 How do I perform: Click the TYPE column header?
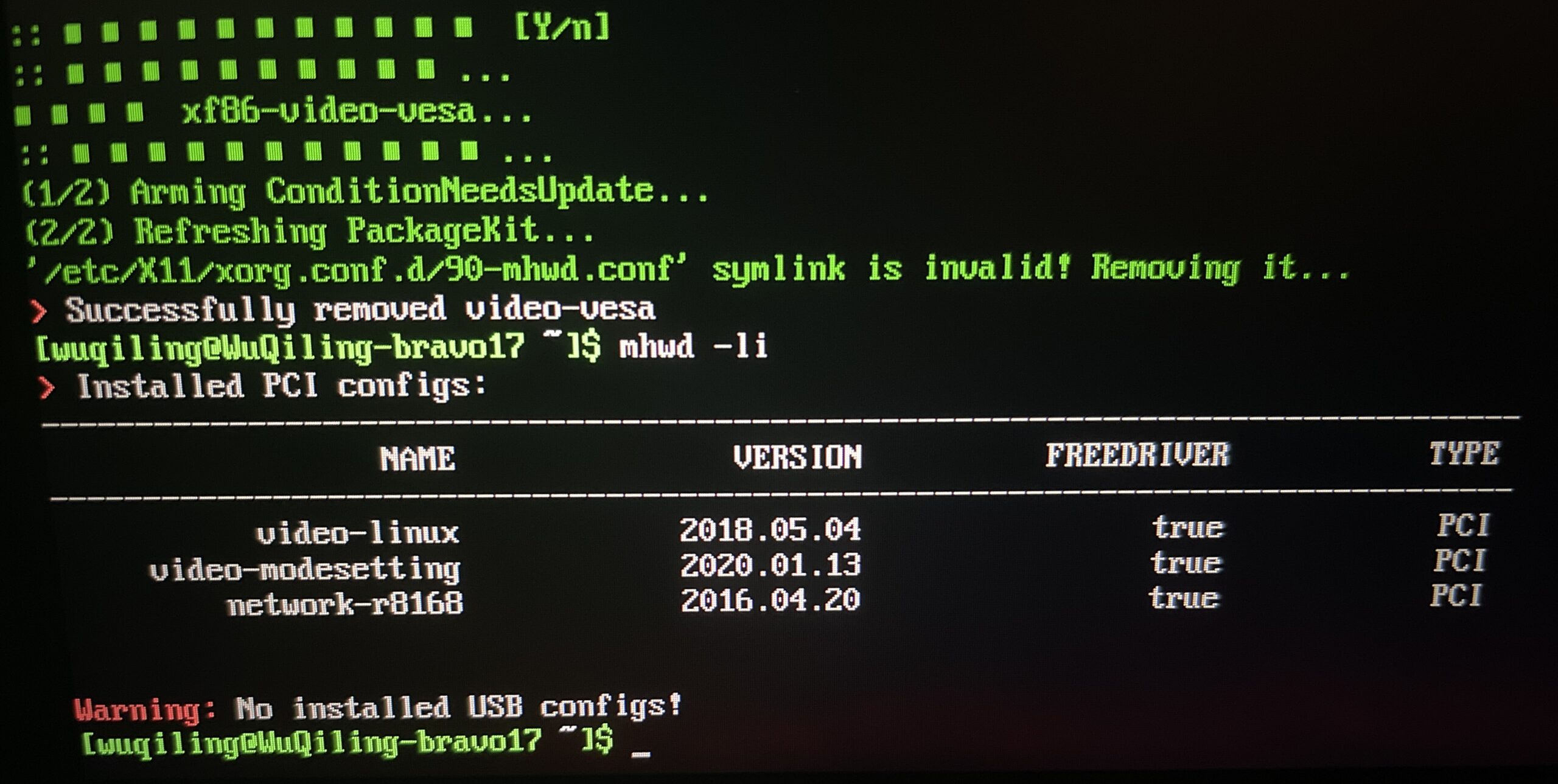point(1464,454)
